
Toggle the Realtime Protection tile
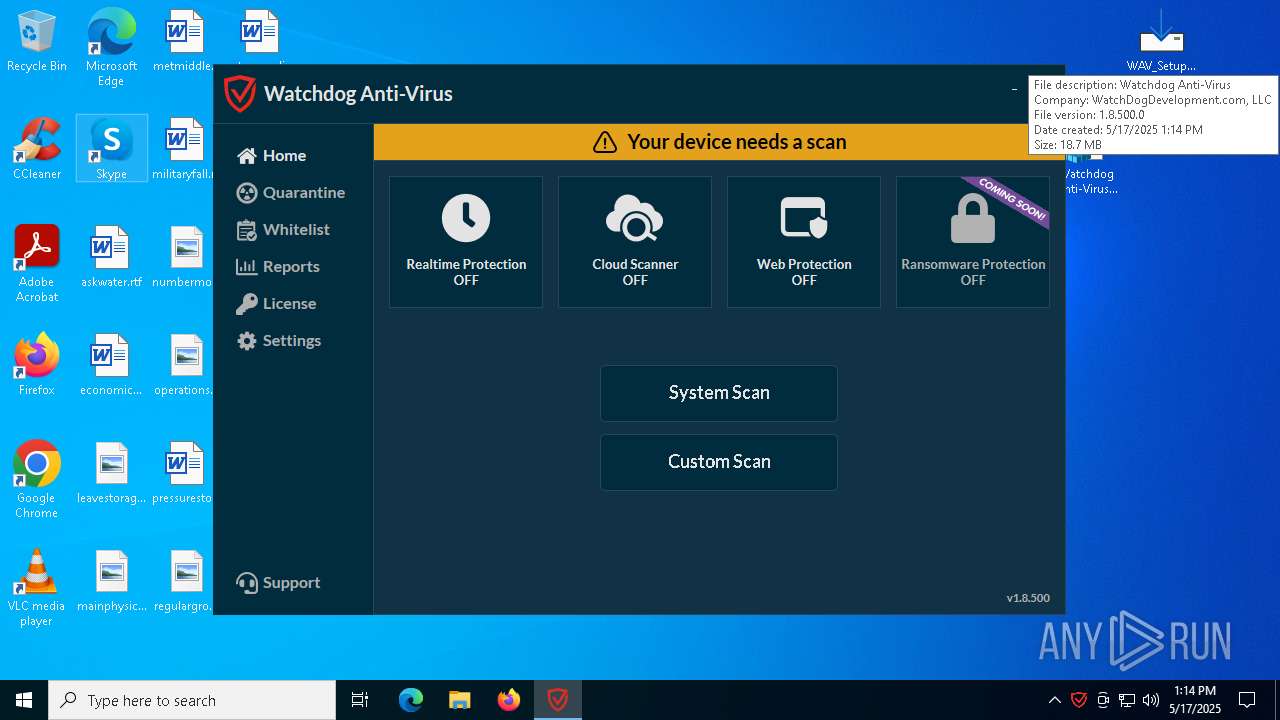[x=466, y=242]
